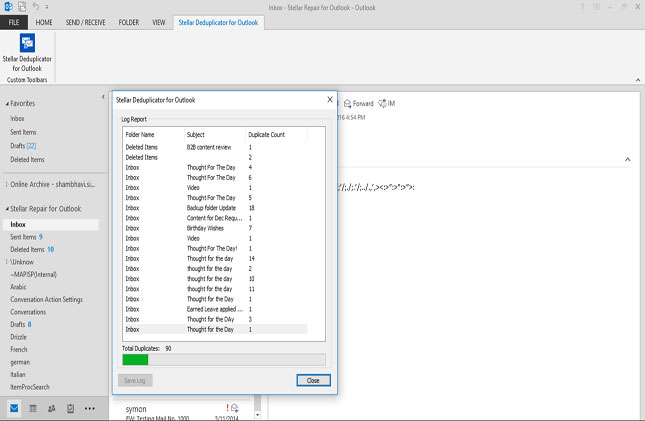Show more navigation options (three dots)
Viewport: 645px width, 421px height.
(x=89, y=409)
